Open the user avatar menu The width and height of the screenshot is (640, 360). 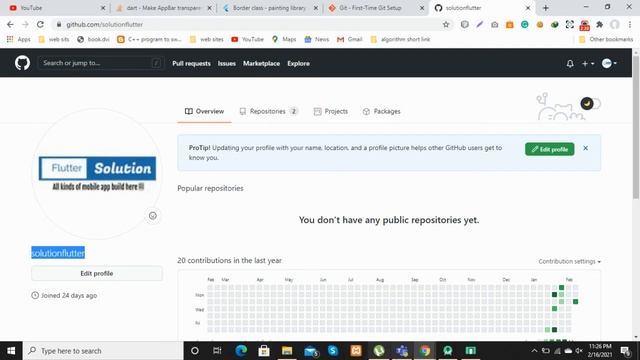(x=609, y=63)
